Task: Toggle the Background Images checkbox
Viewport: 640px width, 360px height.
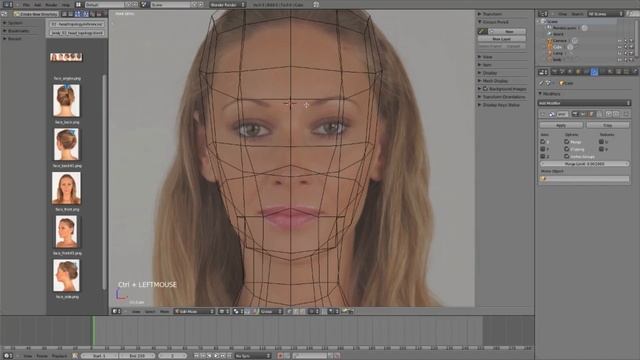Action: click(485, 89)
